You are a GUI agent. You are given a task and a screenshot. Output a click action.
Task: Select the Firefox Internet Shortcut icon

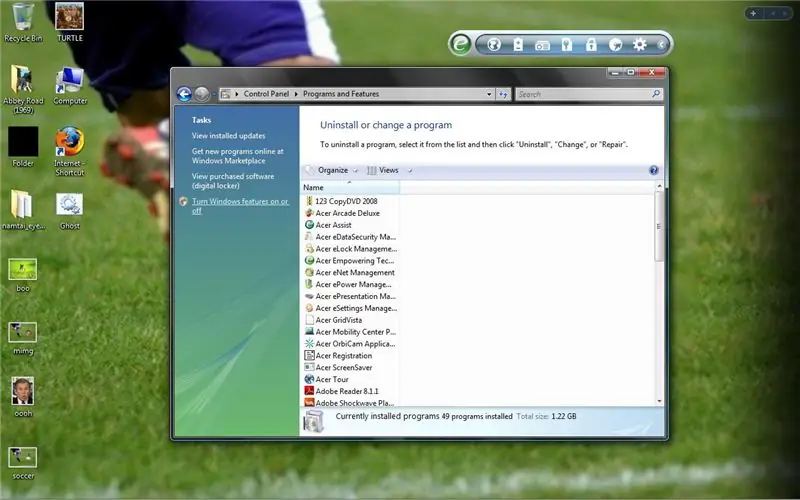[70, 152]
